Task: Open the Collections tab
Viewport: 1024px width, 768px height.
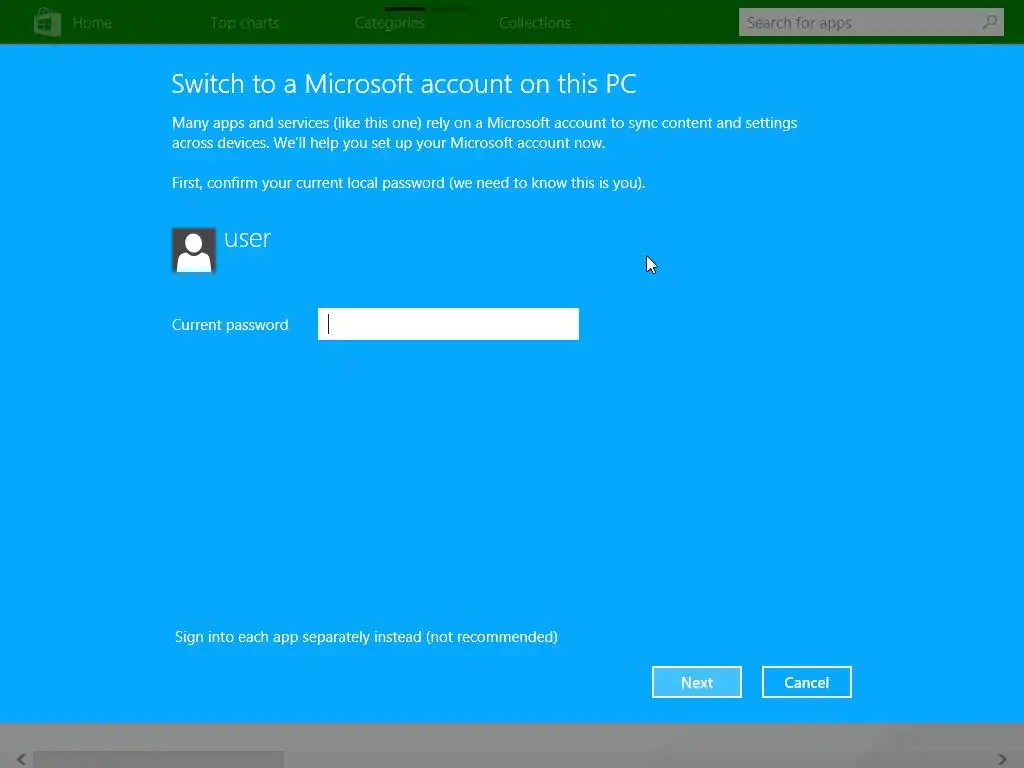Action: (535, 23)
